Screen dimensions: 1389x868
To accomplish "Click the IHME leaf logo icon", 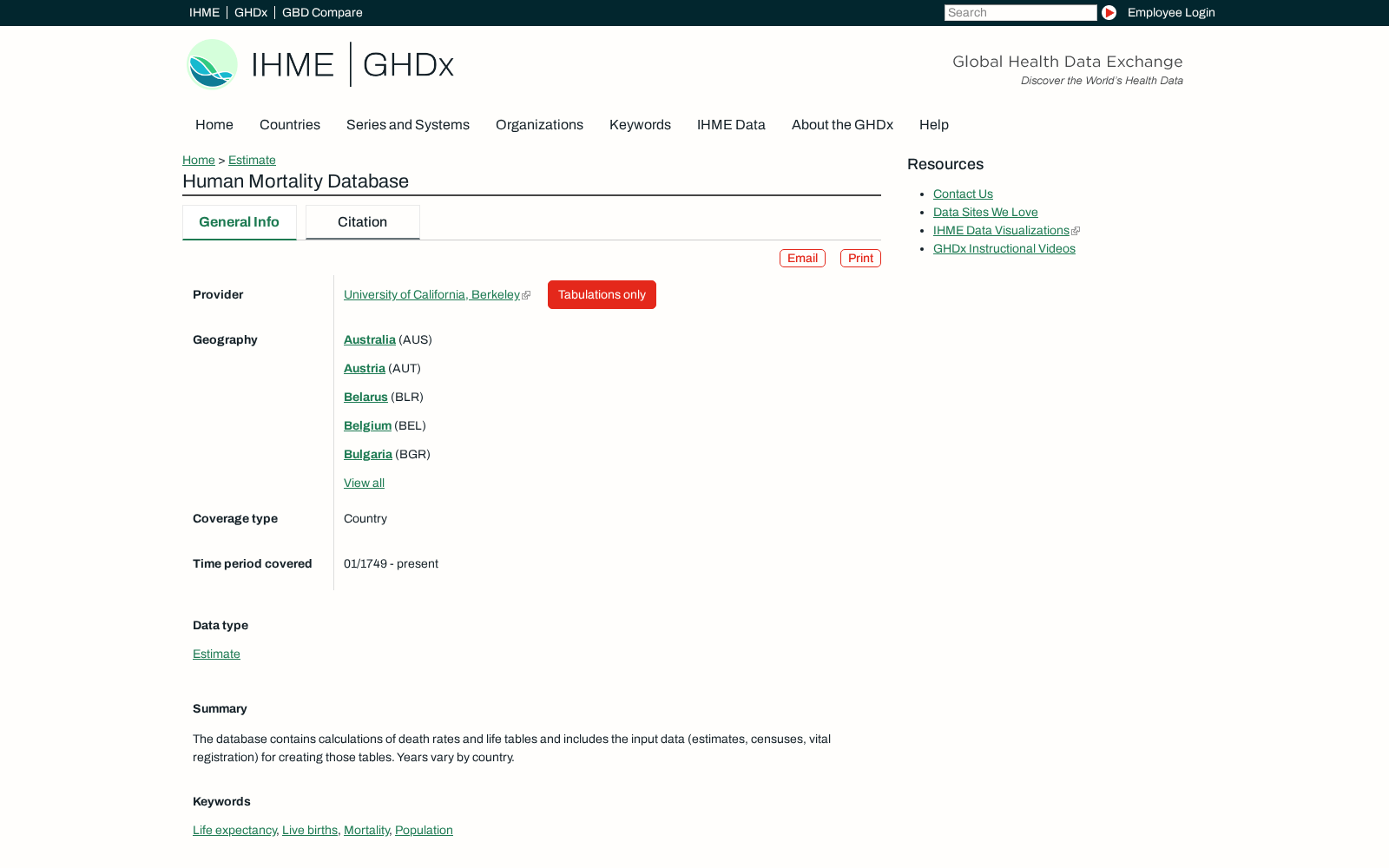I will tap(213, 64).
